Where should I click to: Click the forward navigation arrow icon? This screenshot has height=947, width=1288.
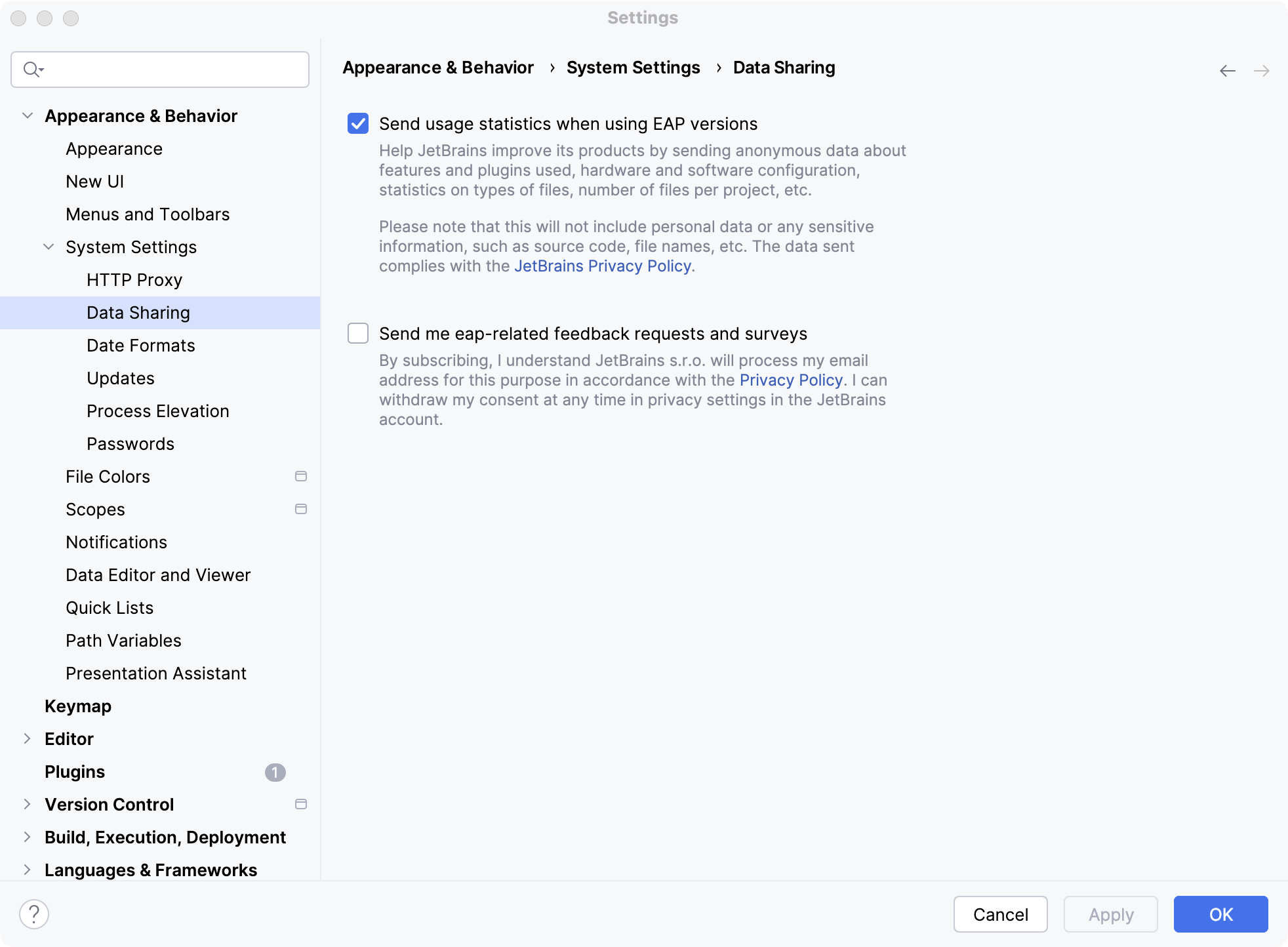(x=1262, y=70)
